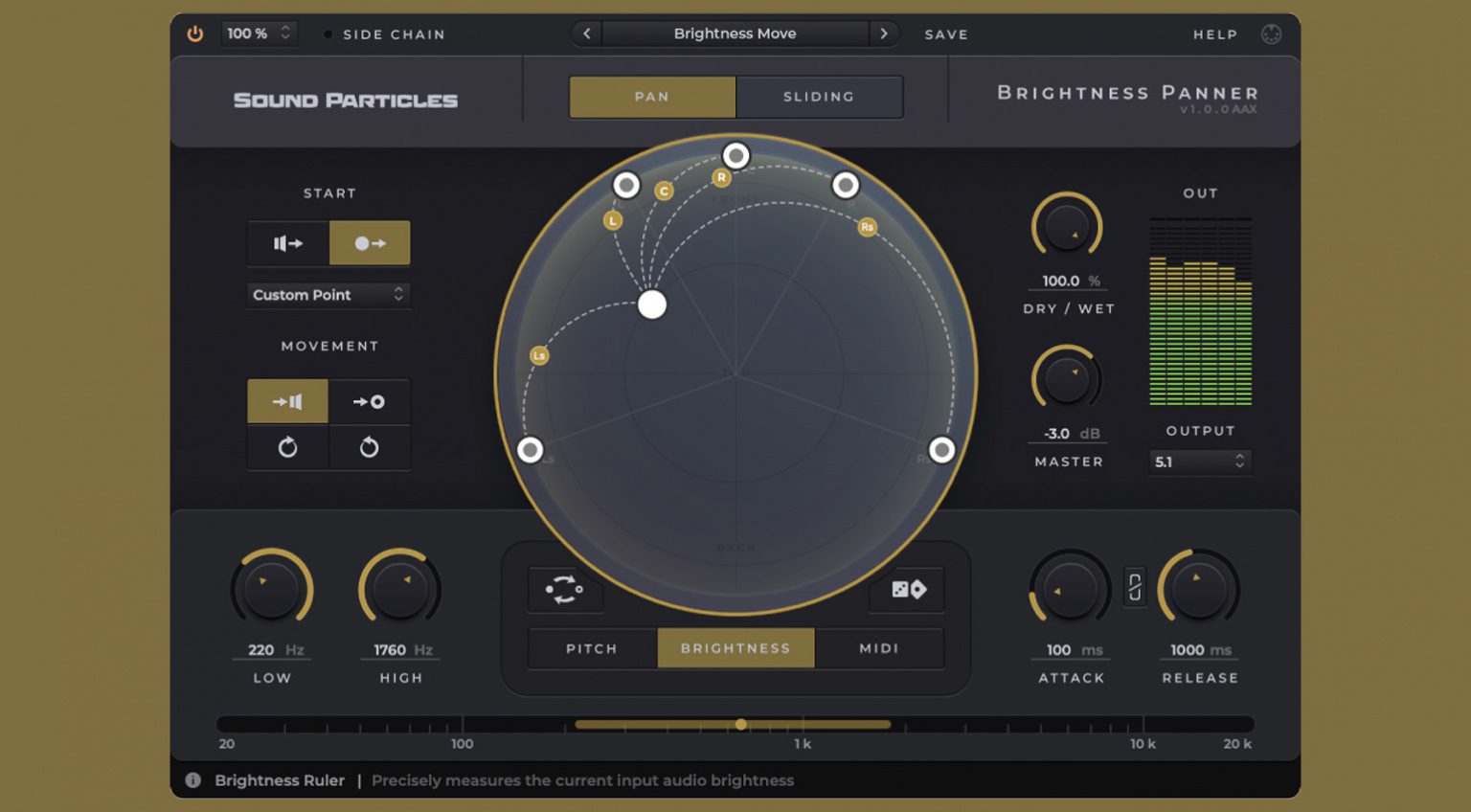The height and width of the screenshot is (812, 1471).
Task: Select the move-to-point icon under MOVEMENT
Action: [x=371, y=401]
